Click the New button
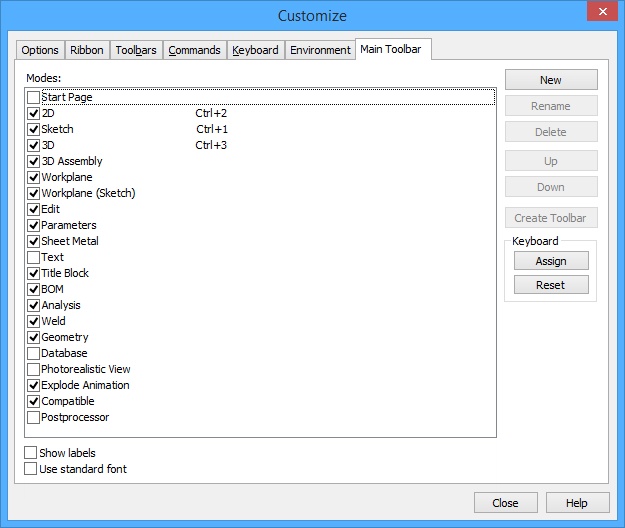The image size is (625, 528). 551,80
